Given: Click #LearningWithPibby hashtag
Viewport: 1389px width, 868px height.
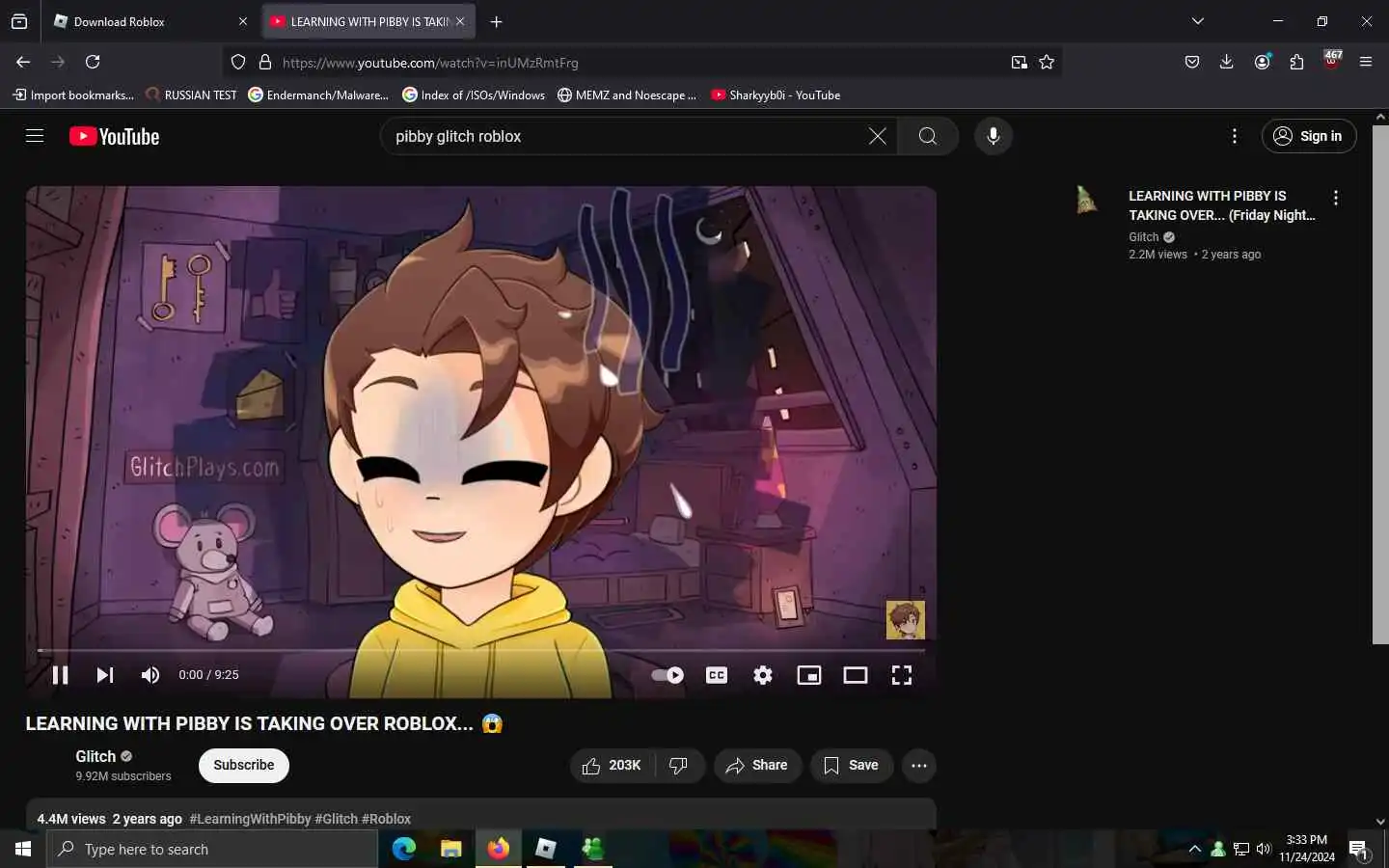Looking at the screenshot, I should [250, 819].
